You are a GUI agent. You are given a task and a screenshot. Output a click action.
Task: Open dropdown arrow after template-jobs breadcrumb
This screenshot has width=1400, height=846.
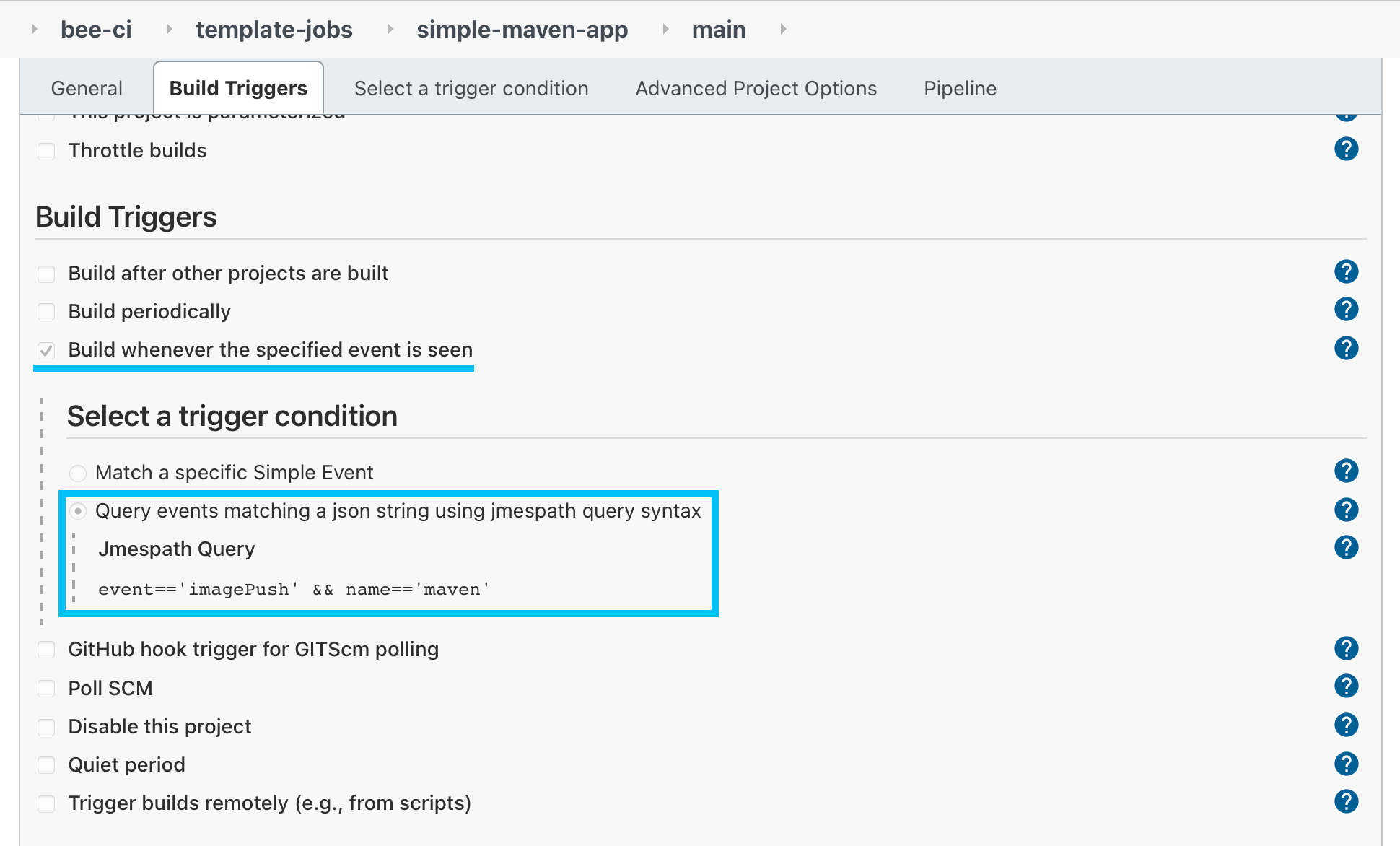[390, 30]
